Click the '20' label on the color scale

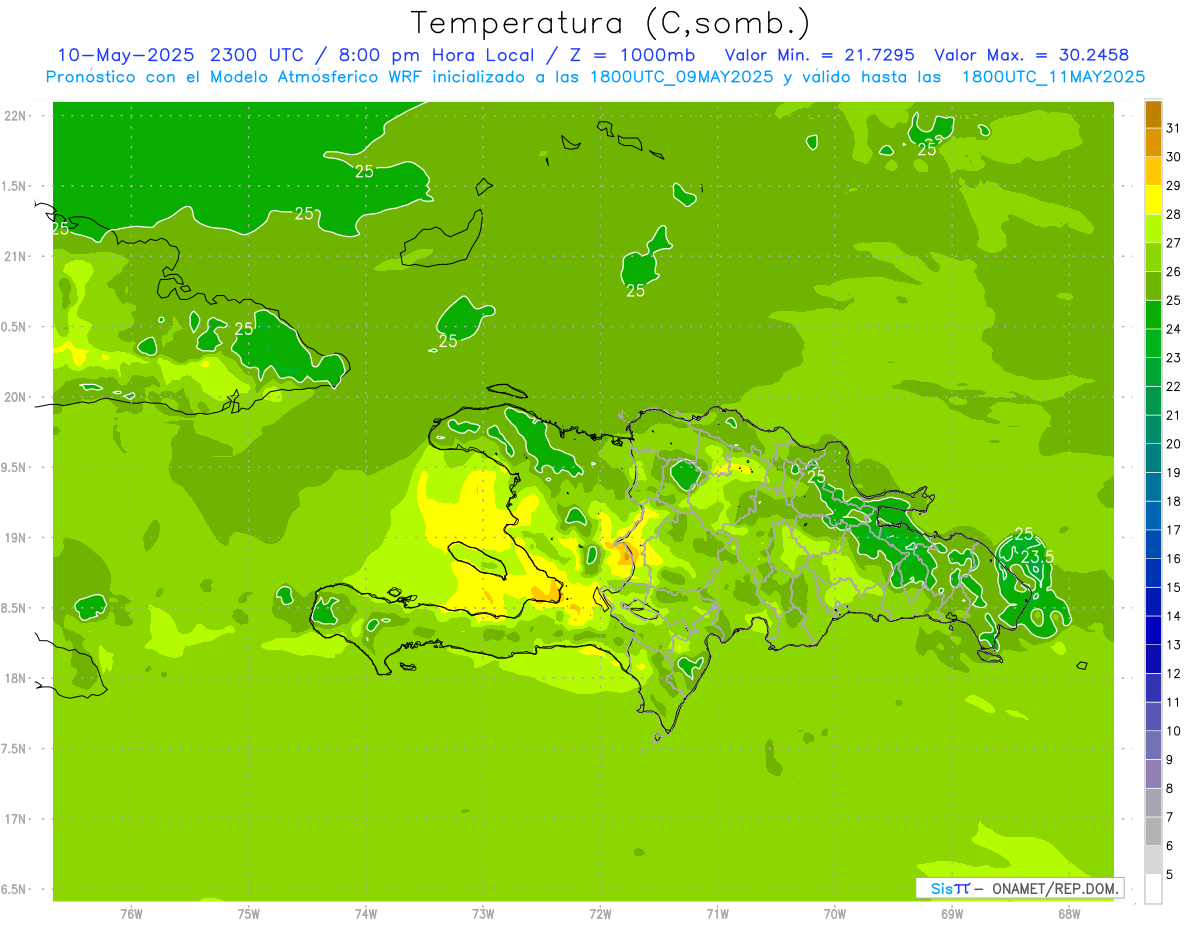pyautogui.click(x=1174, y=443)
